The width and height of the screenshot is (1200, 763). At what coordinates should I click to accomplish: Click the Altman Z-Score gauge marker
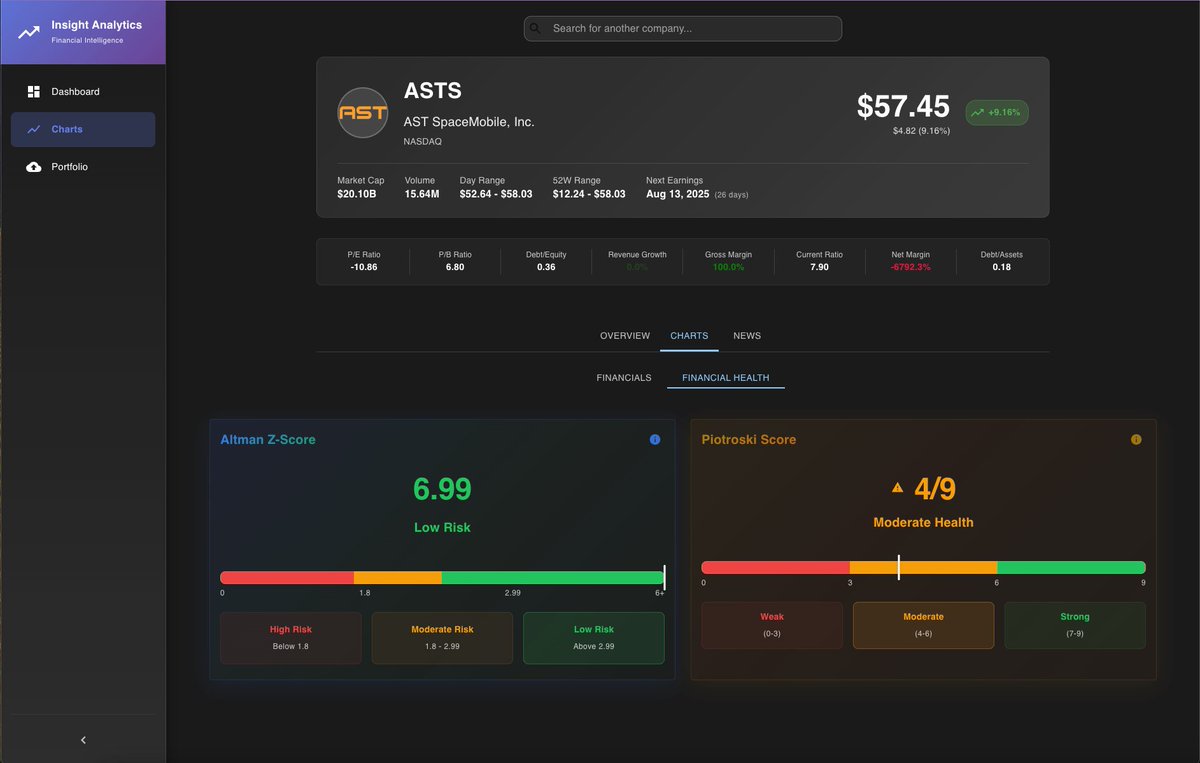point(664,578)
